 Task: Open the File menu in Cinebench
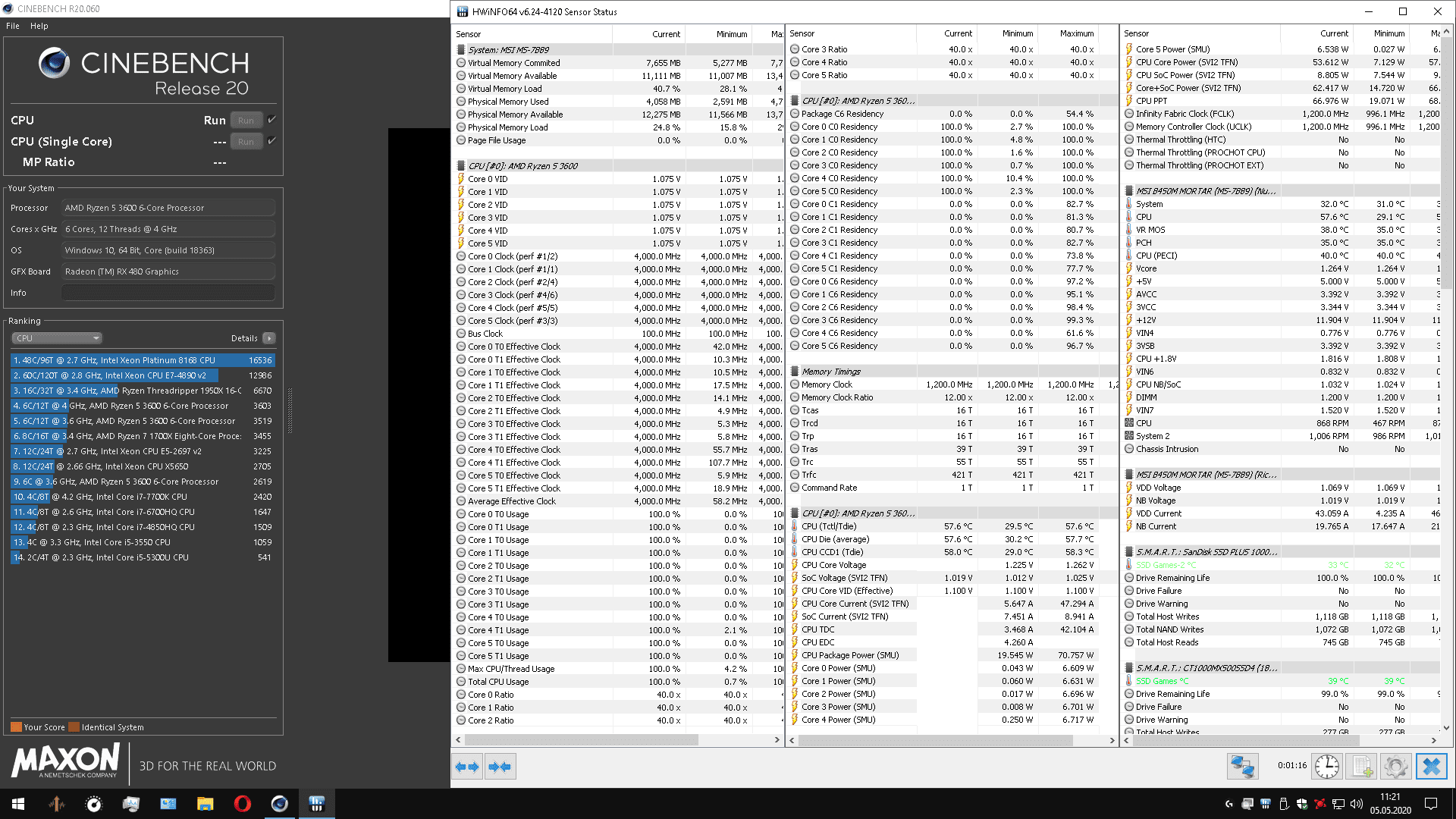[13, 26]
